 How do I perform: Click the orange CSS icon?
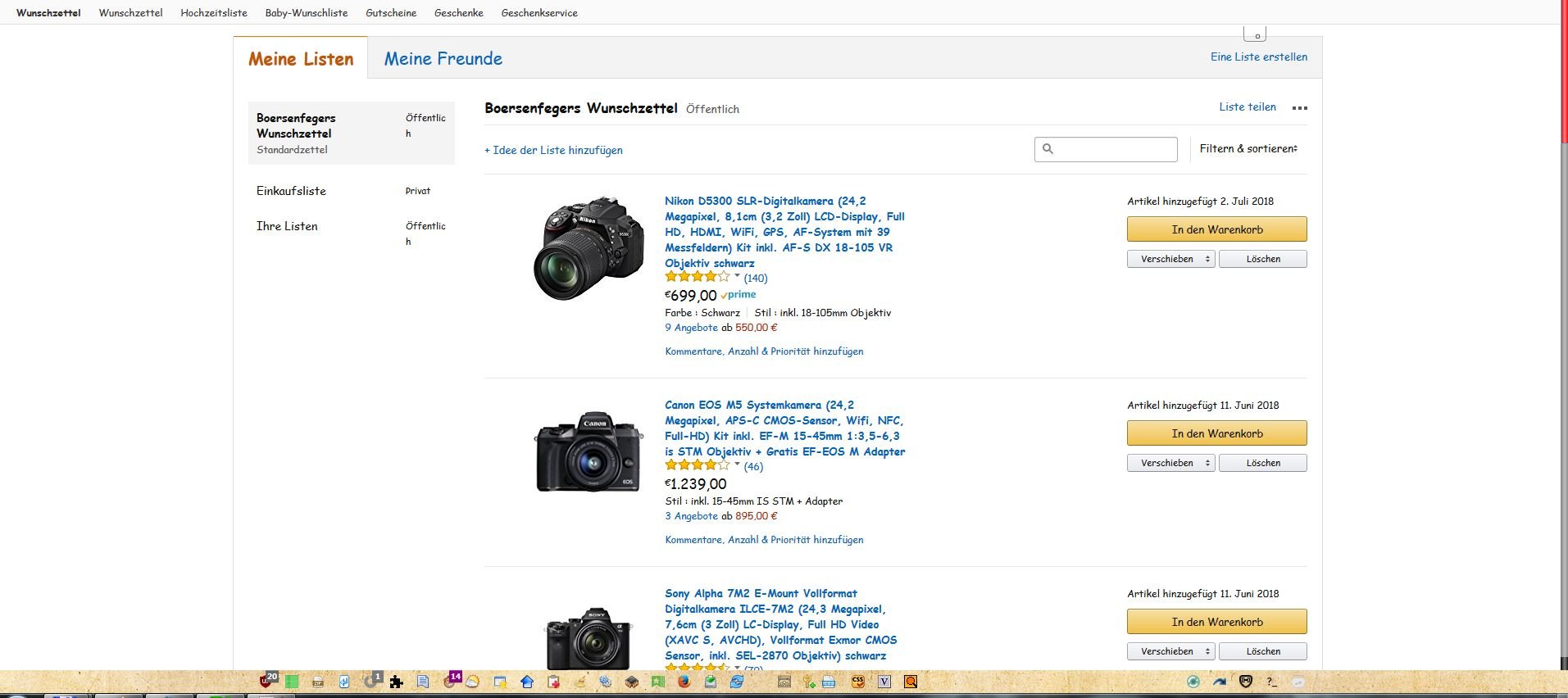[858, 682]
